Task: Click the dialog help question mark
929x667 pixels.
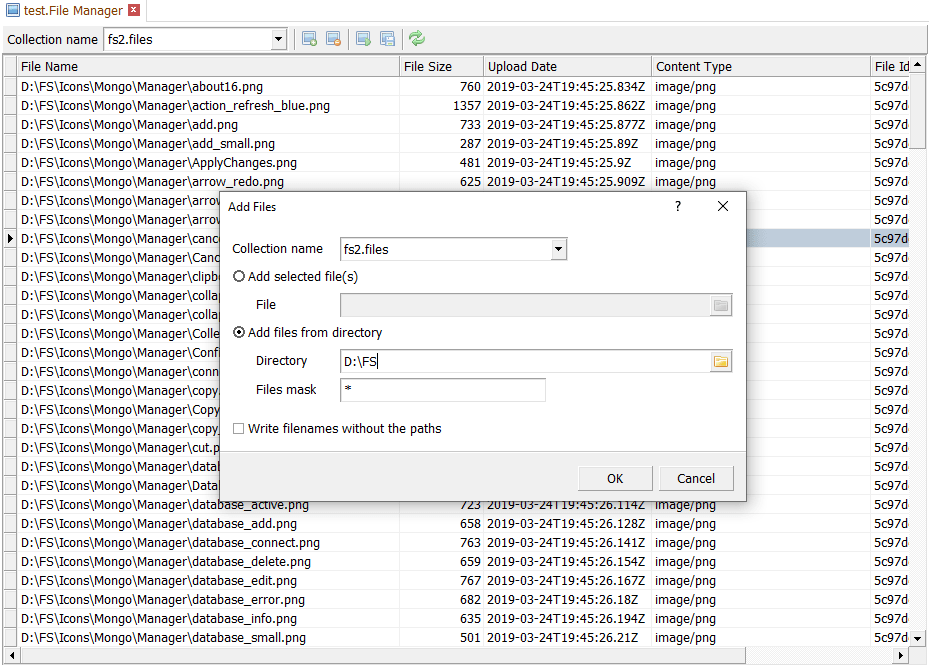Action: pyautogui.click(x=678, y=206)
